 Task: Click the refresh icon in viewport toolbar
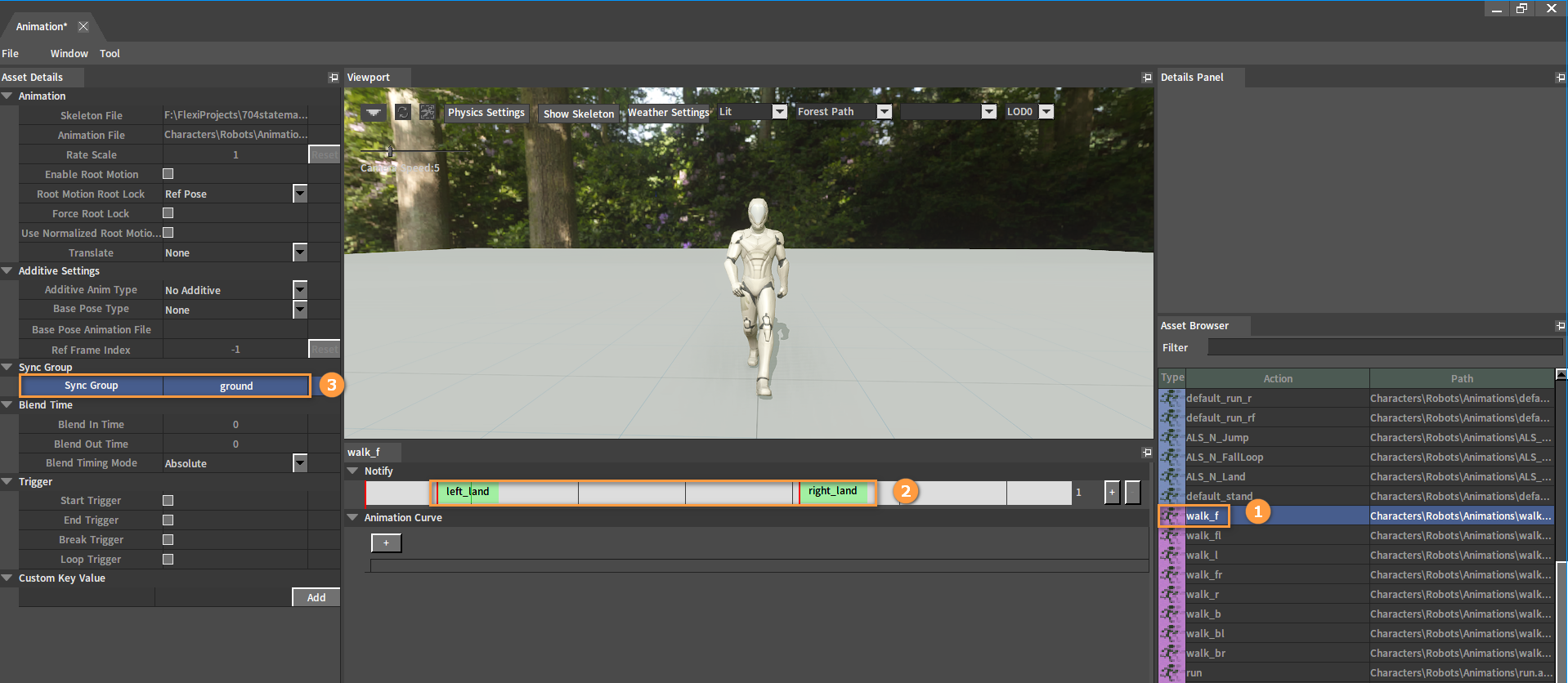point(403,112)
